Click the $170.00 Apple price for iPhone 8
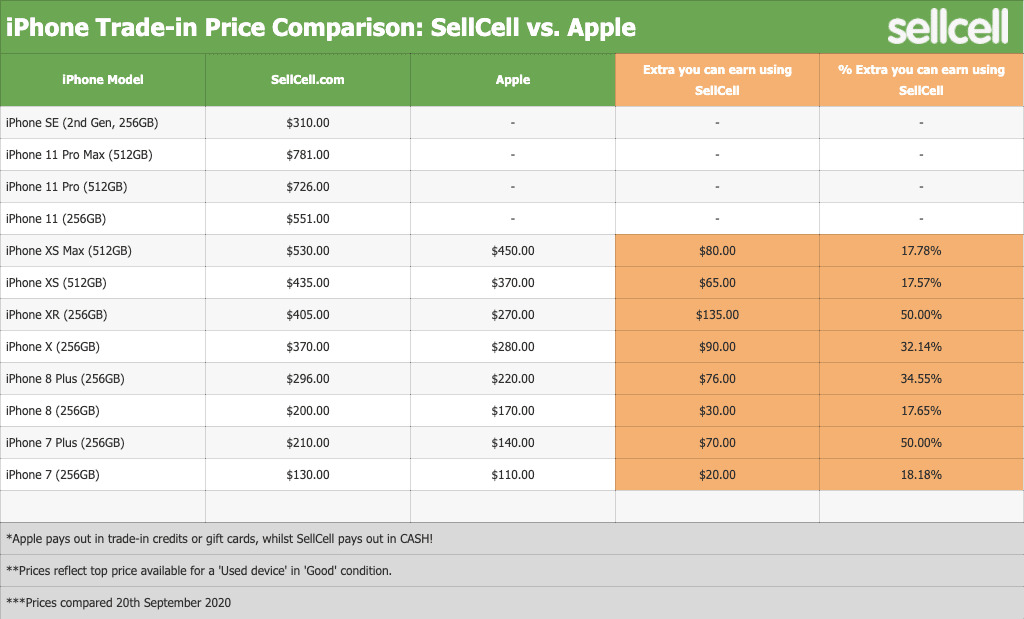 (513, 411)
